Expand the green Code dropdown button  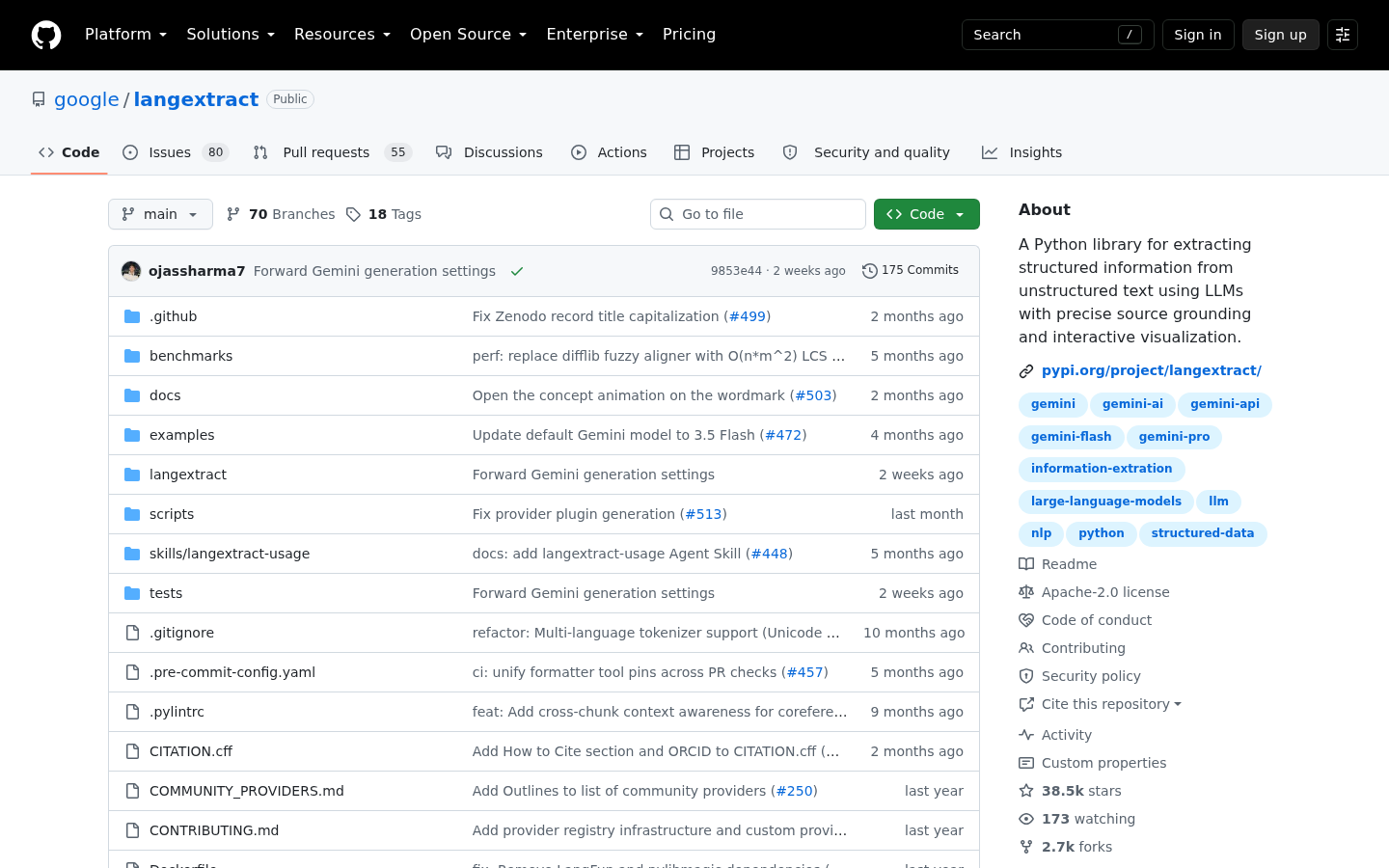[927, 214]
